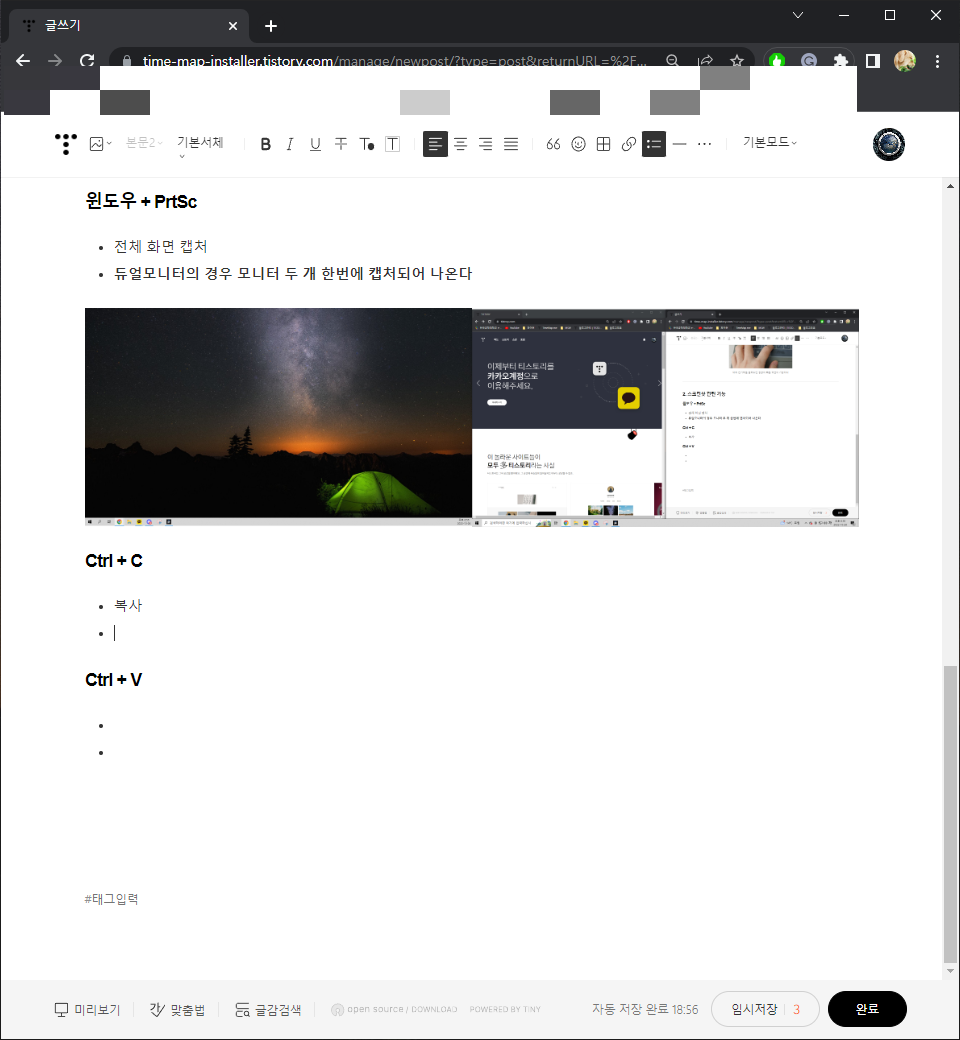
Task: Click the Tistory logo icon
Action: [x=66, y=143]
